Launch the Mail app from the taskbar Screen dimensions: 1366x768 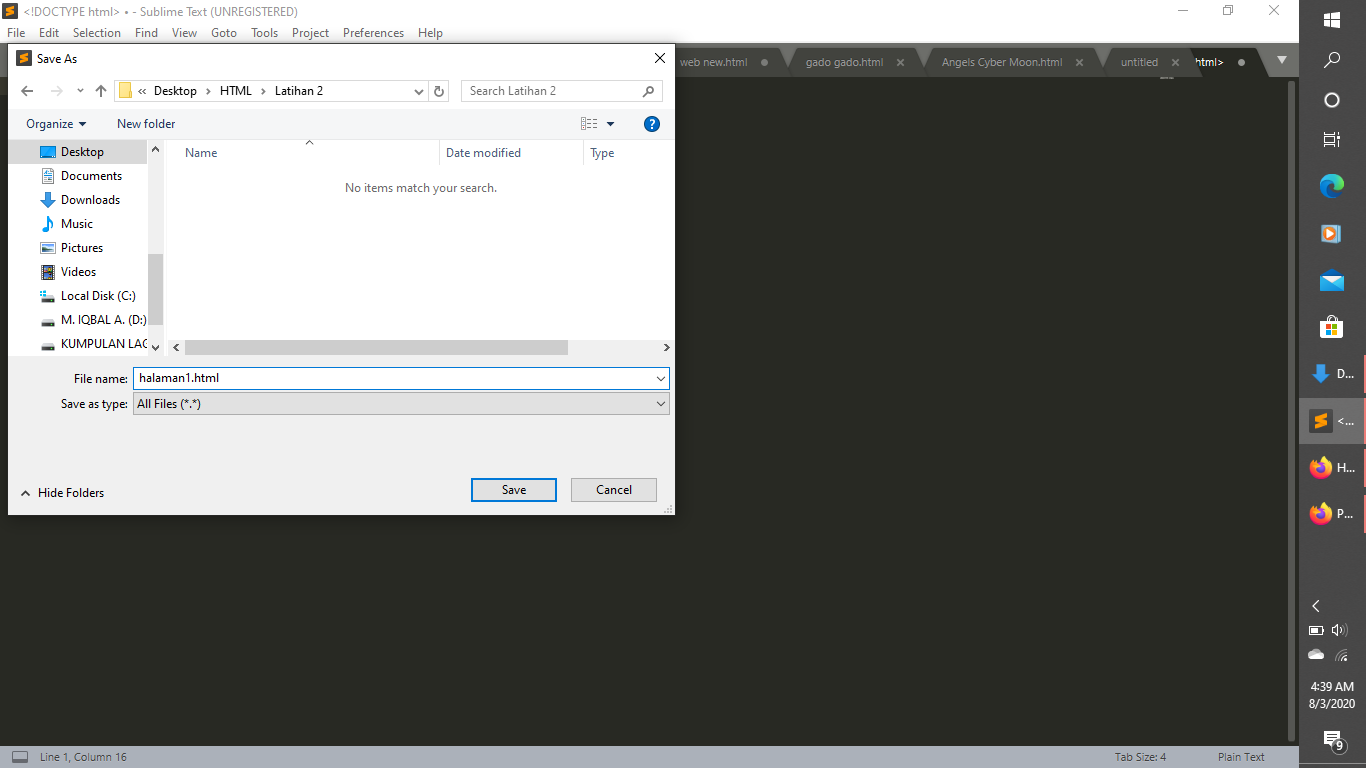coord(1331,281)
